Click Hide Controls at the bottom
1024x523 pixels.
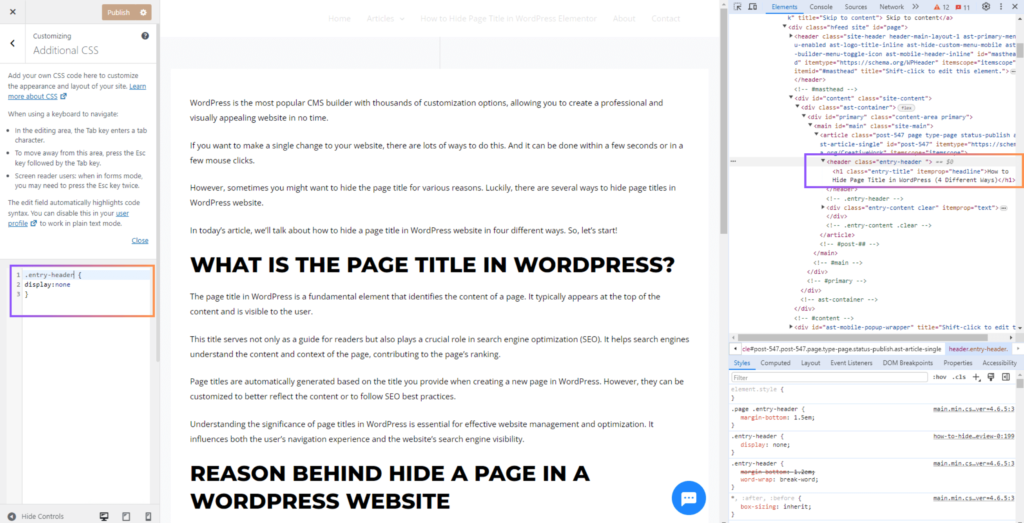click(36, 516)
